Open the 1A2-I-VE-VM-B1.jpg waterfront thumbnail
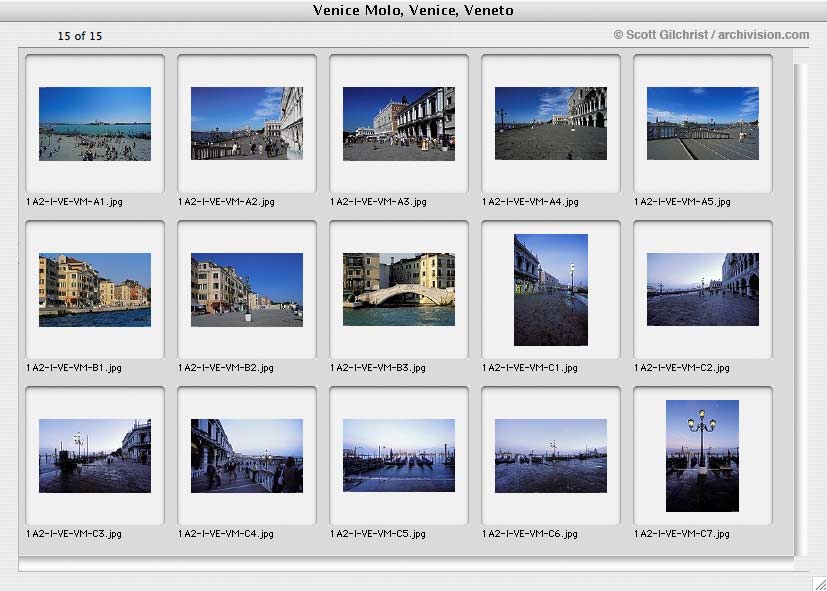 [x=95, y=290]
